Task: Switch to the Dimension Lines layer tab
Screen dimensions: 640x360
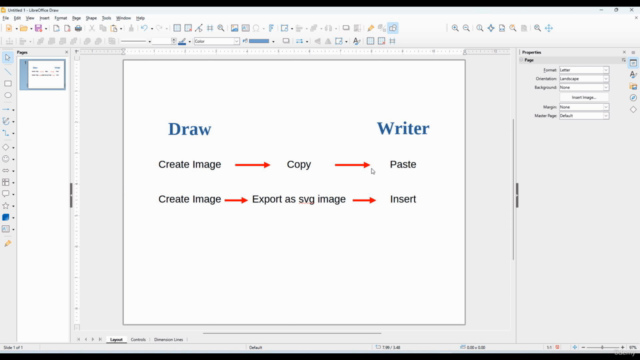Action: tap(168, 340)
